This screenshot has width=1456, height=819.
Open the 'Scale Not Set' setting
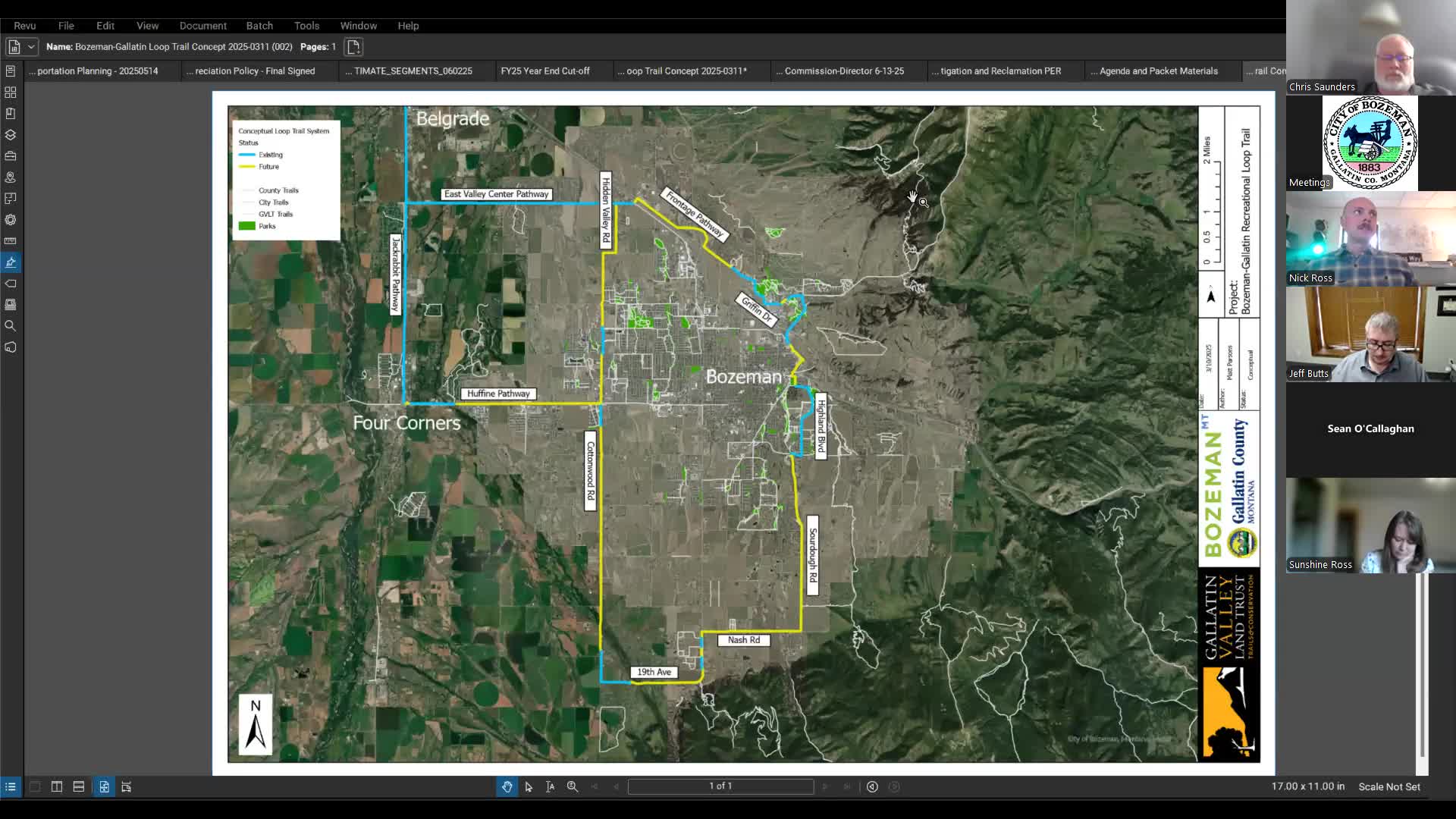pos(1389,786)
